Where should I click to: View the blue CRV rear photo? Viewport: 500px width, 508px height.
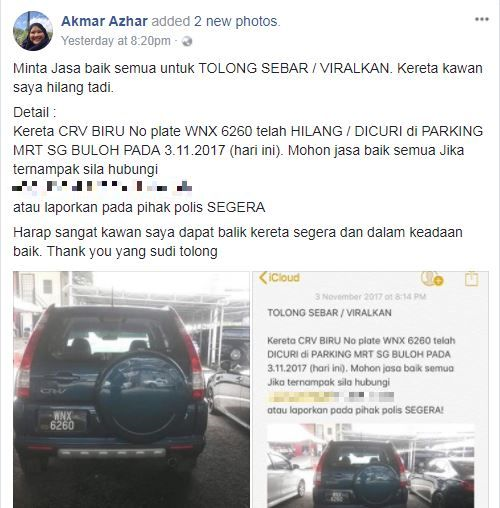[131, 389]
